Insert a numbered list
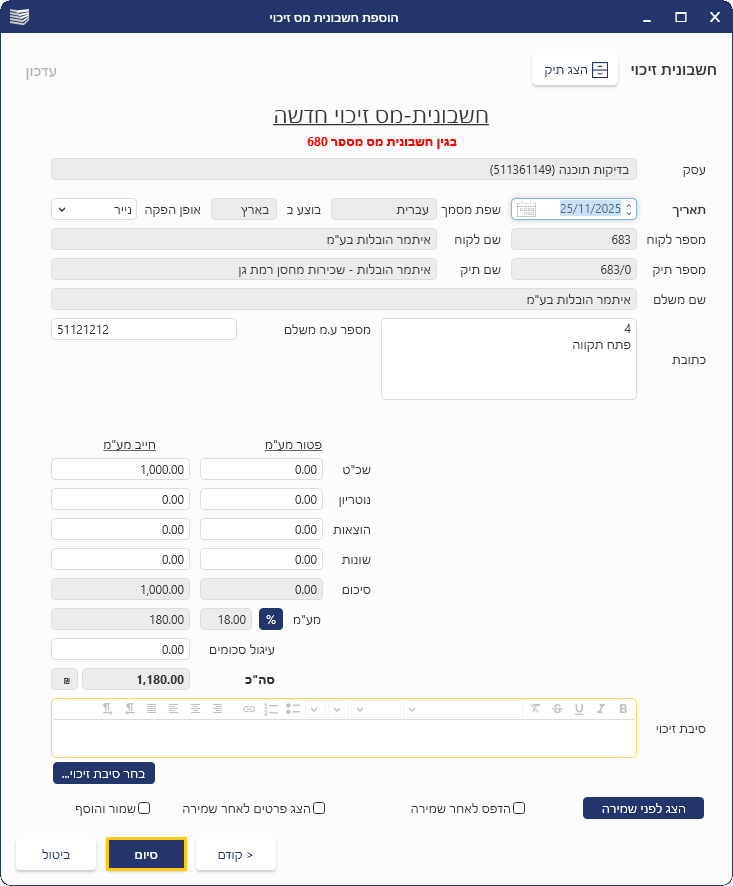The image size is (733, 886). click(x=271, y=709)
